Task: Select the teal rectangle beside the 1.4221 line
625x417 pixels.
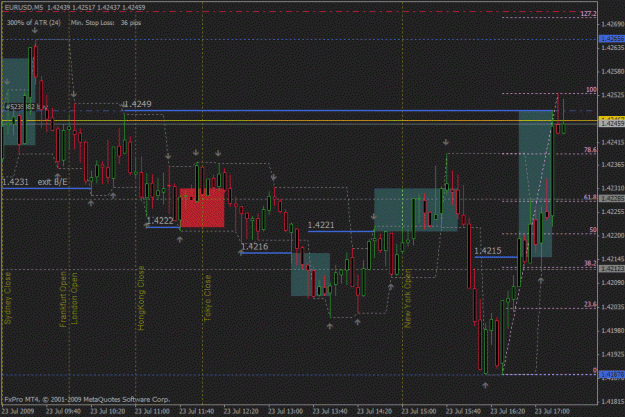Action: 416,210
